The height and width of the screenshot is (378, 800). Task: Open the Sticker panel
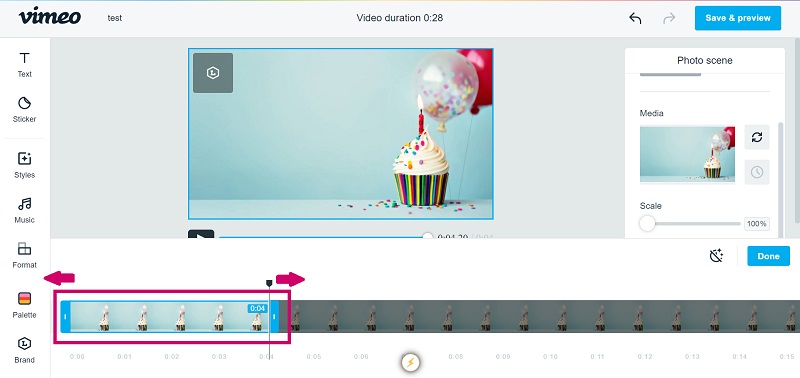pos(24,110)
